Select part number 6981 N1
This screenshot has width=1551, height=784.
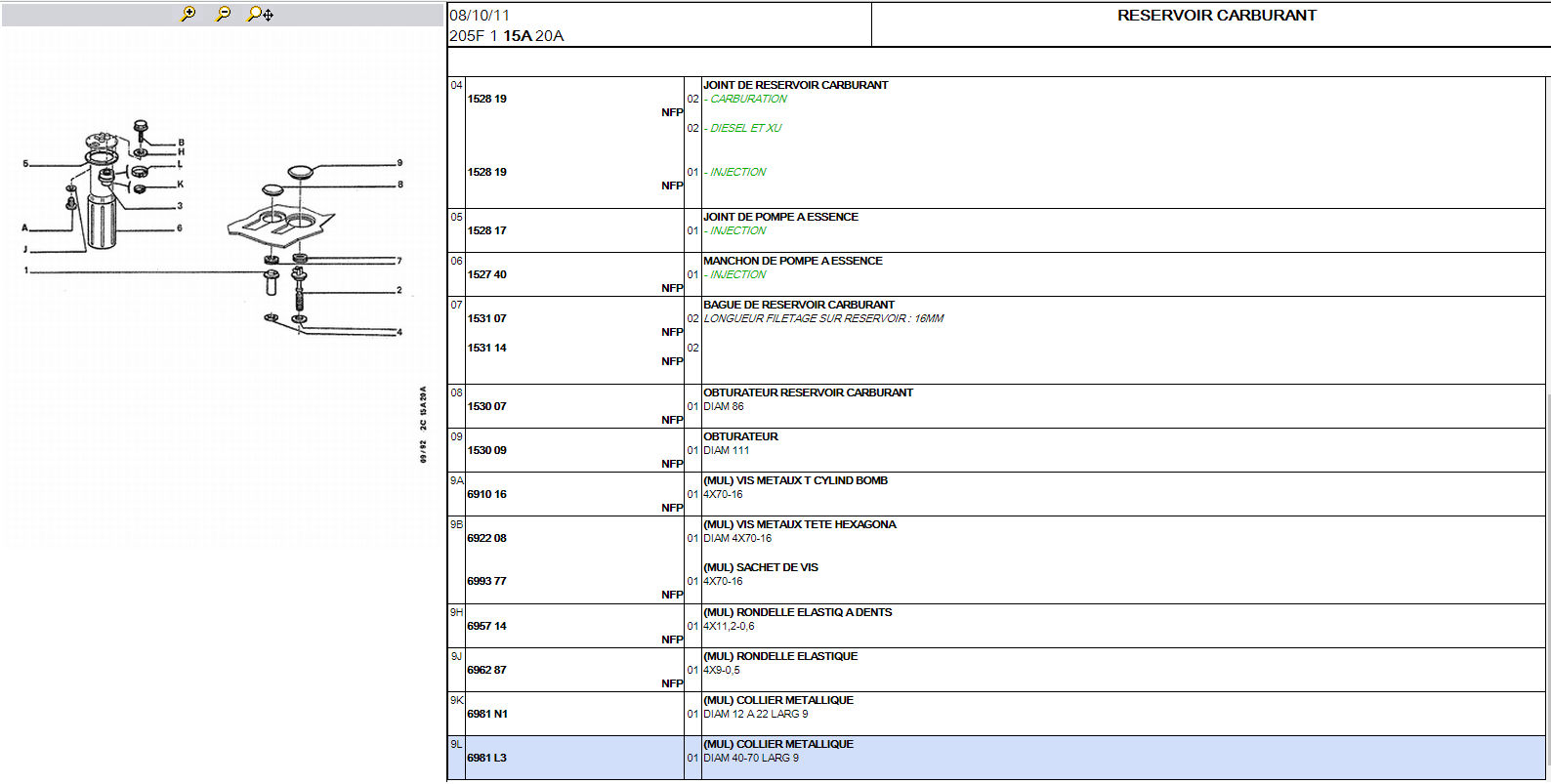coord(486,715)
